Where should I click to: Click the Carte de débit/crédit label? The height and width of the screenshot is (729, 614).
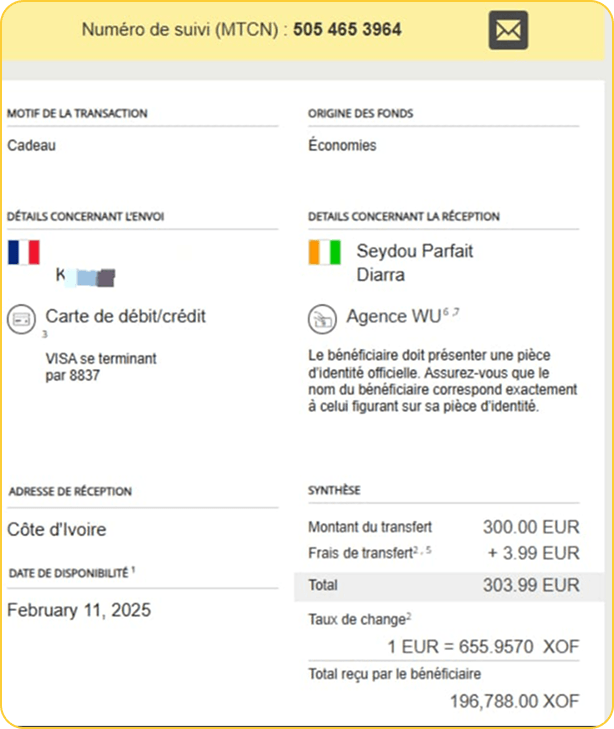125,317
